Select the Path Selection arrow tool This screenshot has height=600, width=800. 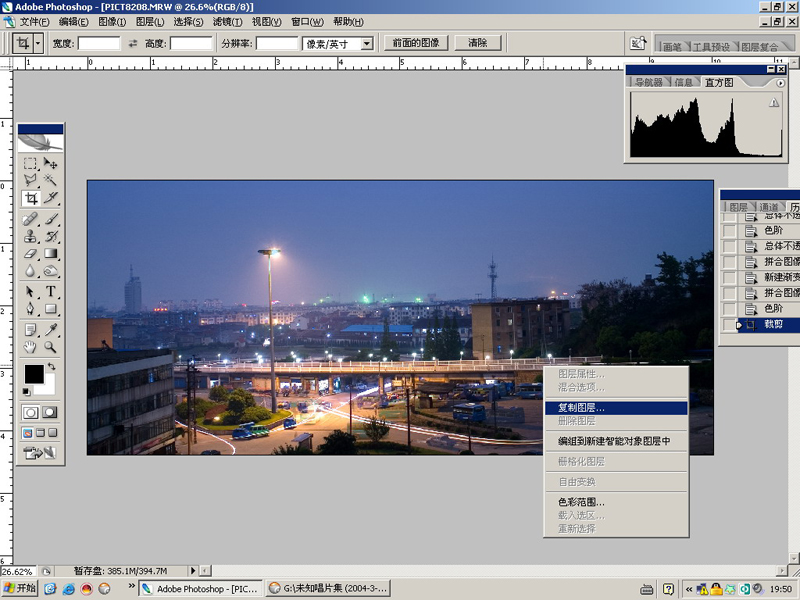point(30,291)
